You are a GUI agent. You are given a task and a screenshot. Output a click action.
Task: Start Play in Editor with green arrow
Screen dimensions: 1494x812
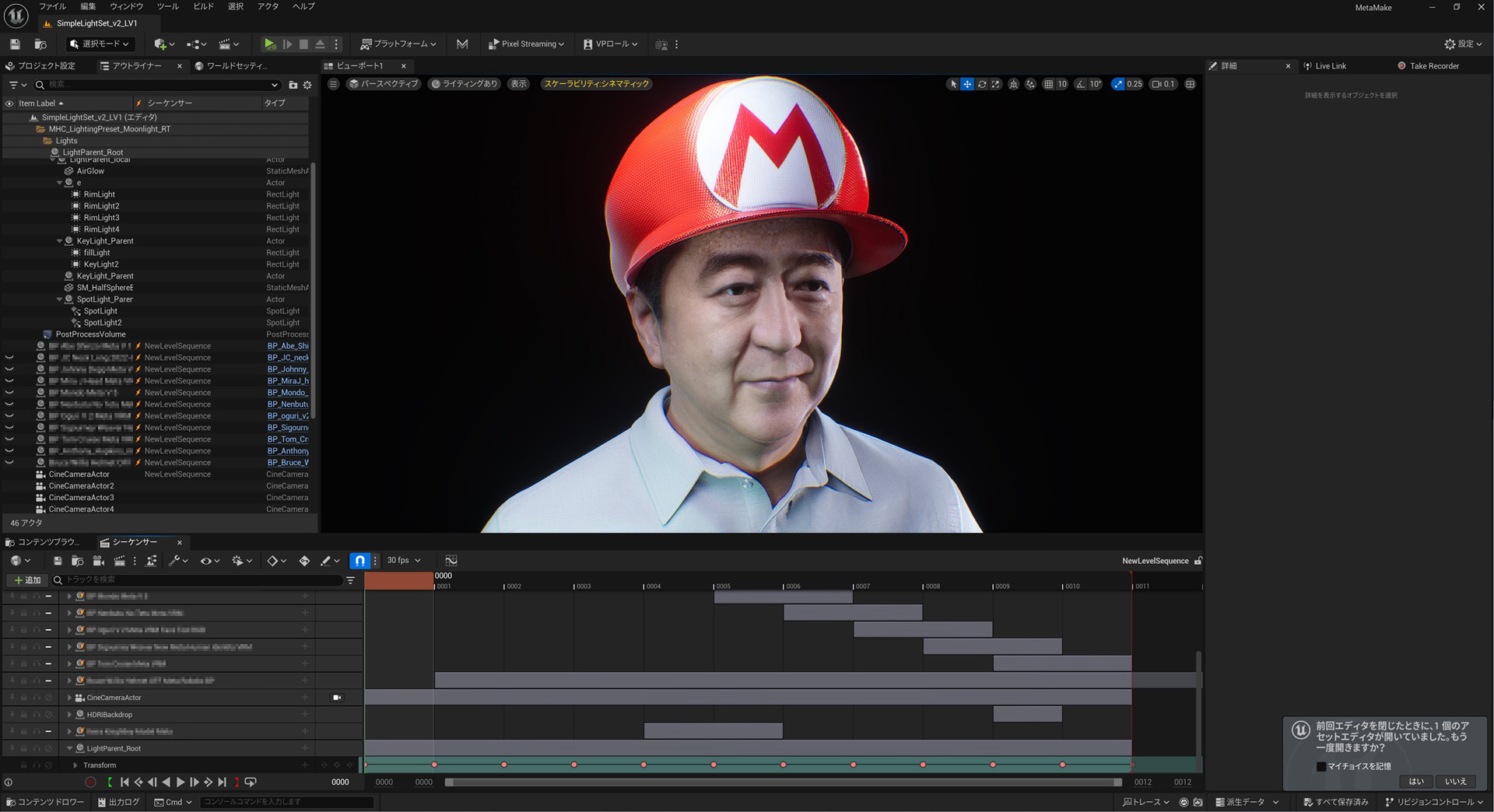click(269, 44)
